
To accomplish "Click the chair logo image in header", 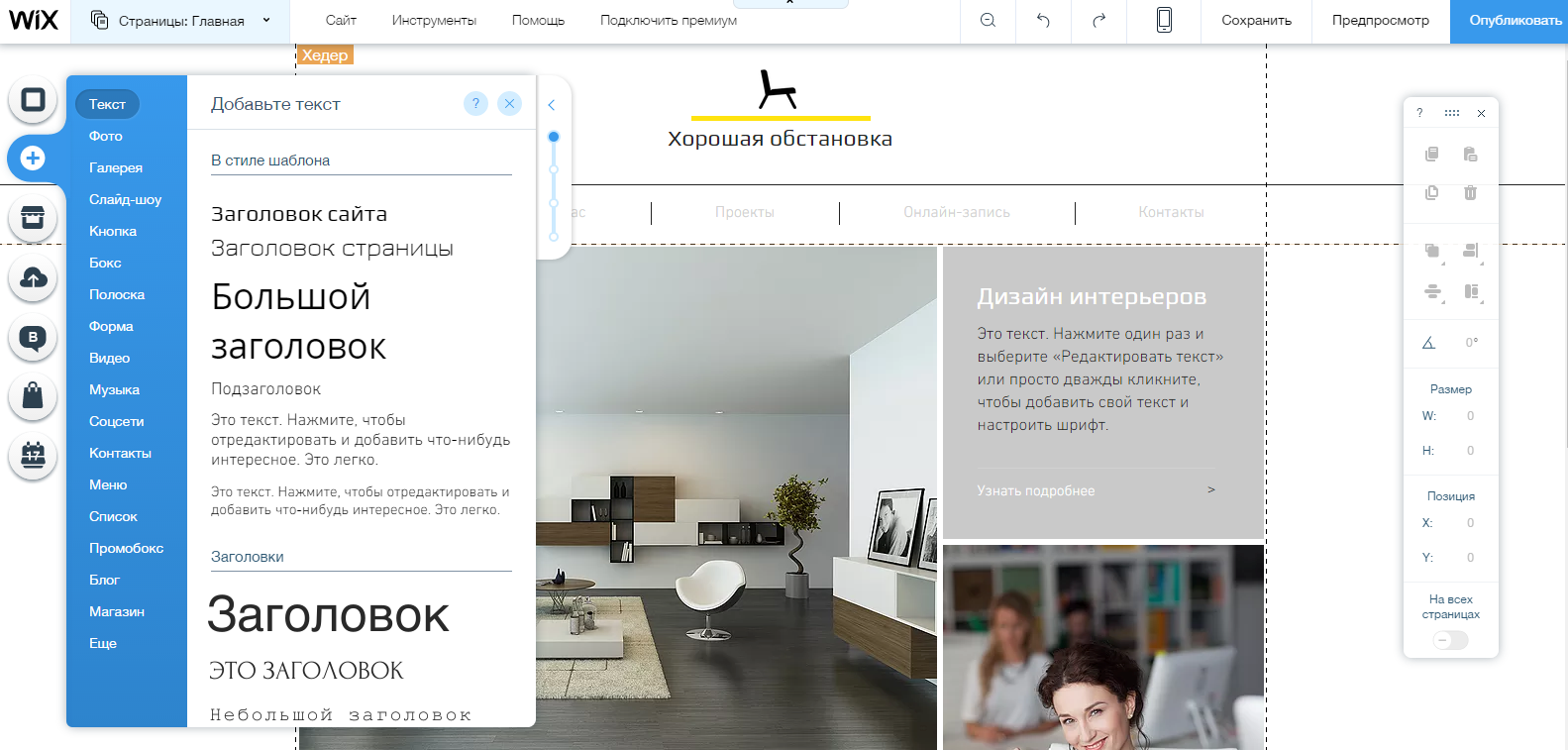I will [778, 89].
